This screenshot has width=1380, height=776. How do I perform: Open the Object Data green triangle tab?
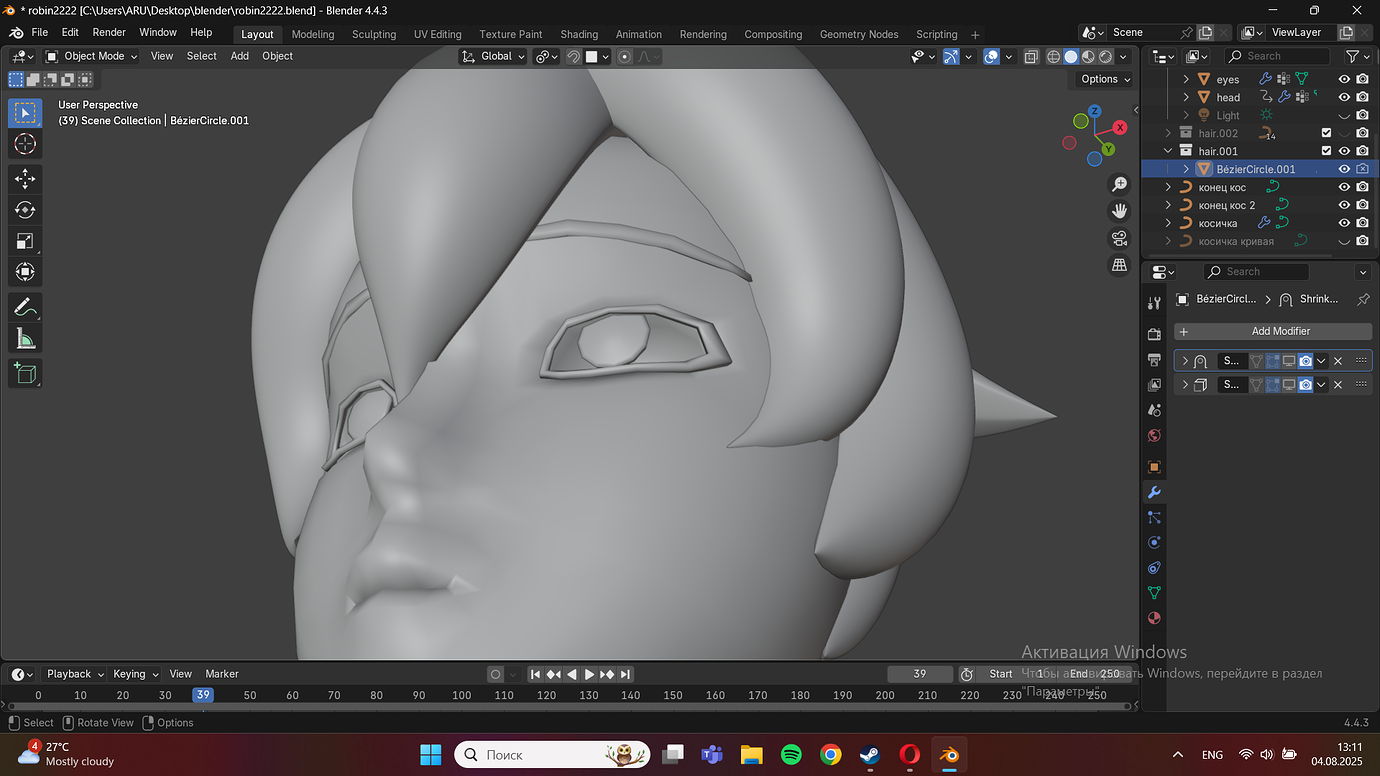point(1154,592)
